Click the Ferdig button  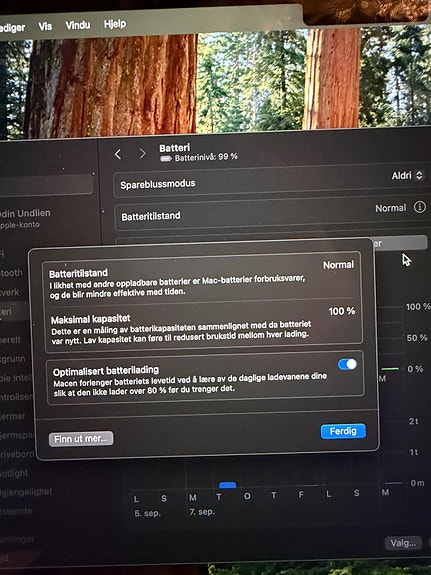[x=343, y=431]
